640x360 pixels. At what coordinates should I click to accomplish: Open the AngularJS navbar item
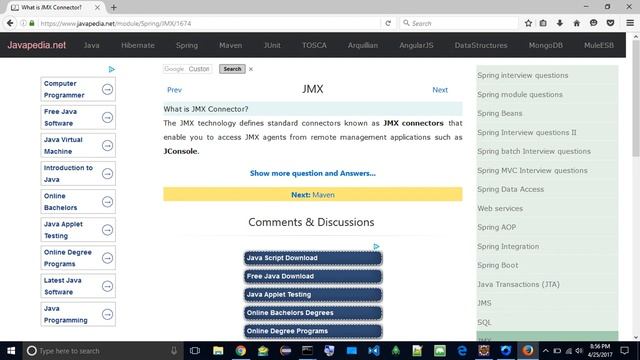(x=416, y=45)
